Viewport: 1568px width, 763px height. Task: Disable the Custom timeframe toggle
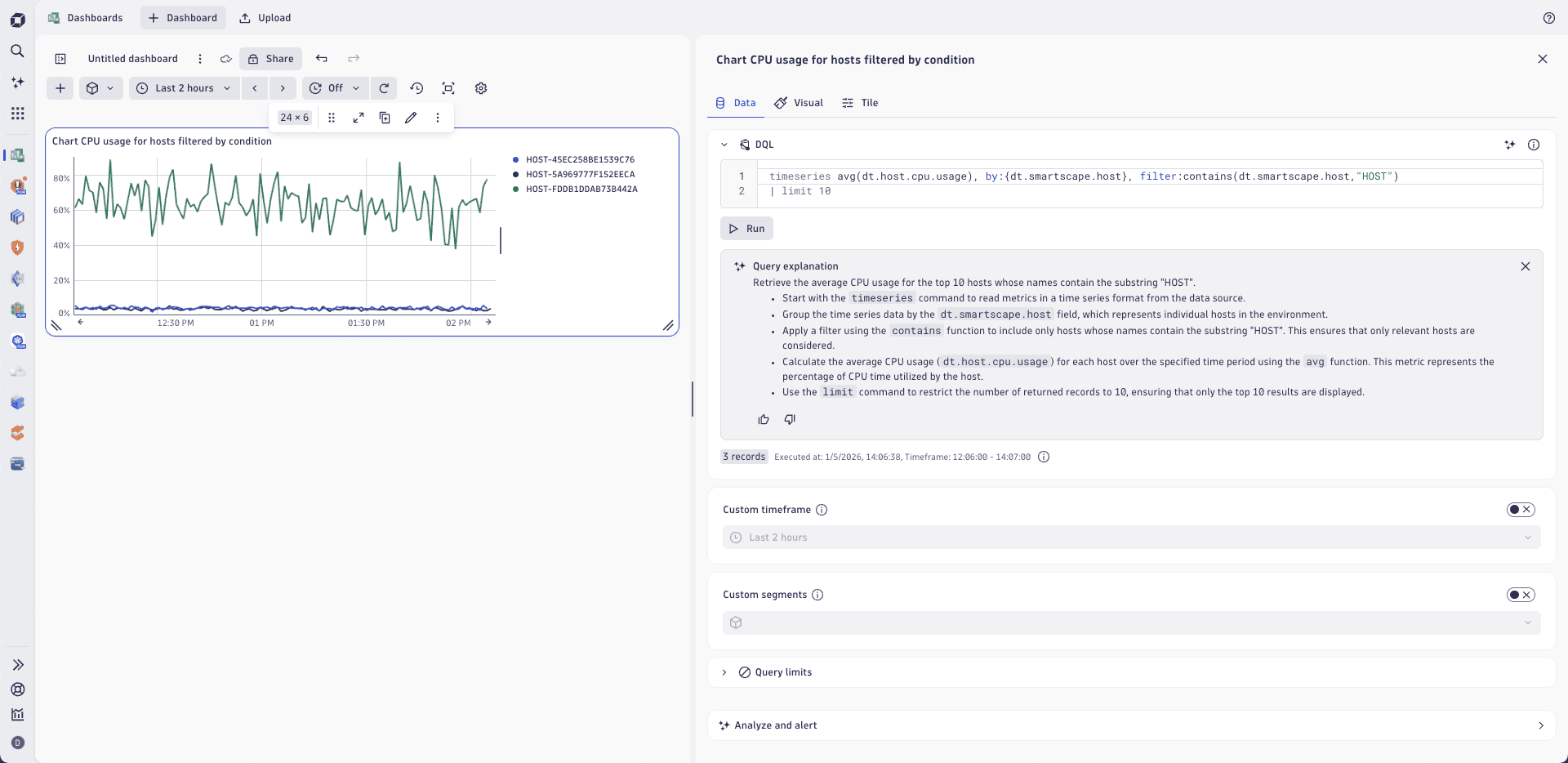1521,509
